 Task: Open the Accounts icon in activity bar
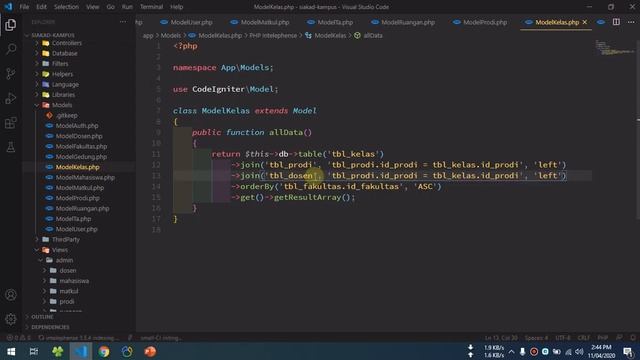[x=11, y=295]
